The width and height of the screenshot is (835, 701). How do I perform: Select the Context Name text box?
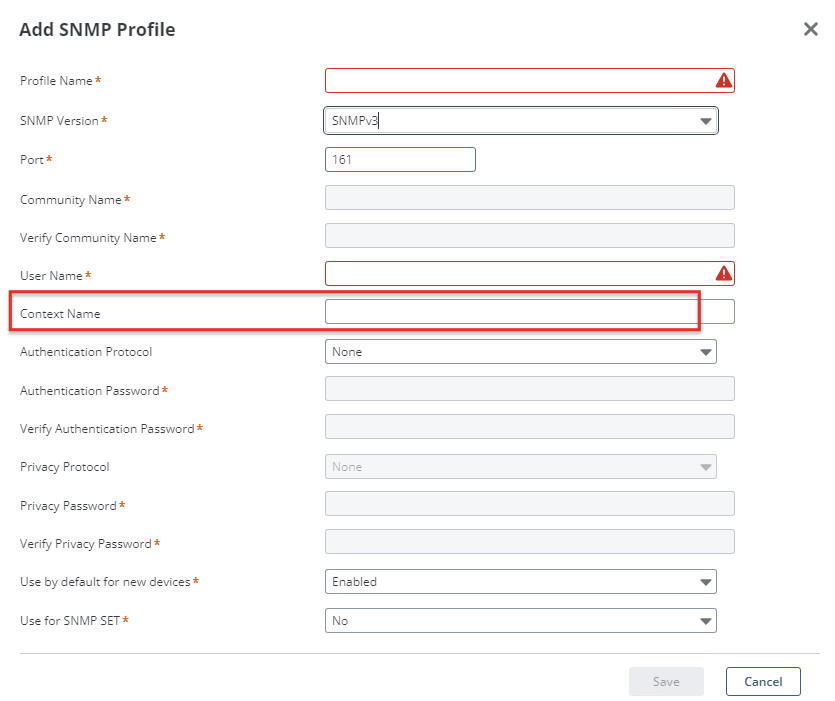tap(529, 312)
